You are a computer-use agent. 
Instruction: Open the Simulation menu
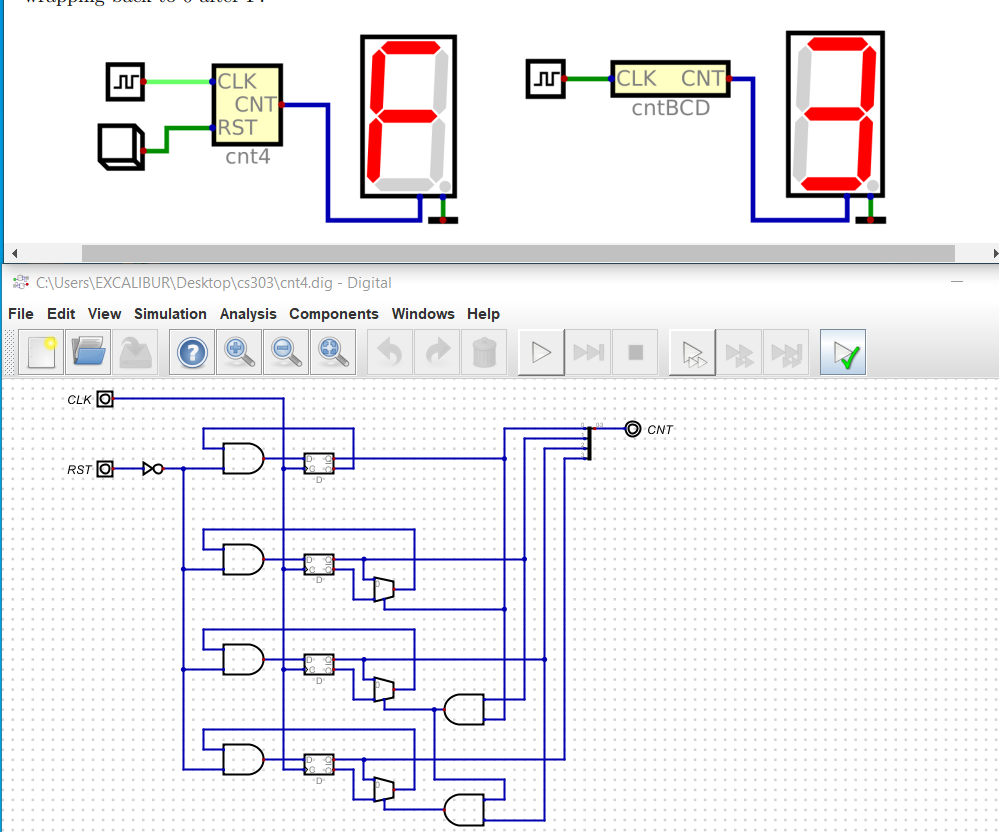click(170, 313)
